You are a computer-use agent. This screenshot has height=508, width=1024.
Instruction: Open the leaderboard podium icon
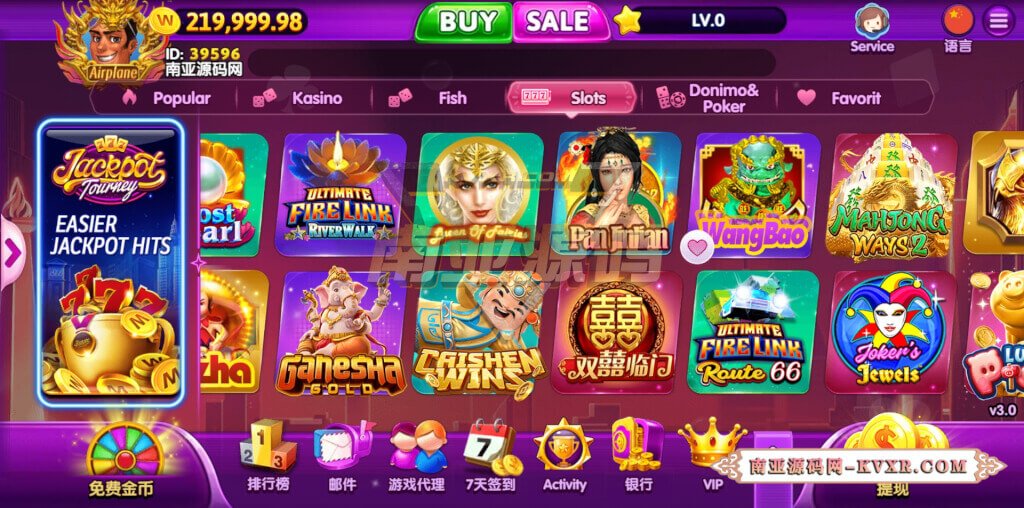(268, 445)
